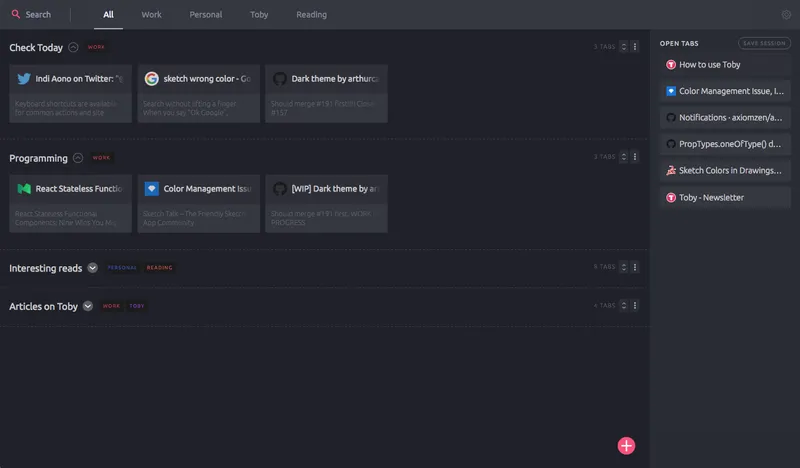Open the [WIP] Dark theme card
The width and height of the screenshot is (800, 468).
pyautogui.click(x=327, y=204)
